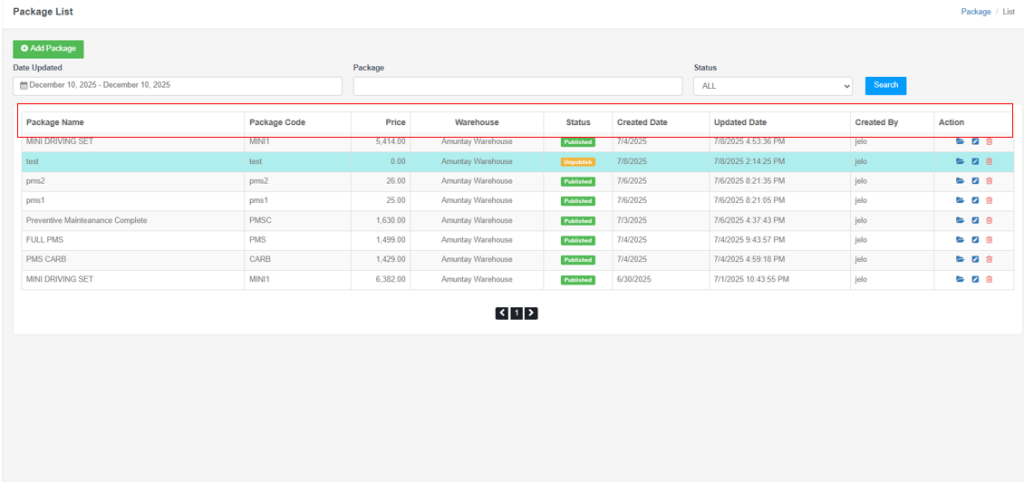Open the Status dropdown set to ALL
This screenshot has width=1024, height=482.
click(x=772, y=86)
